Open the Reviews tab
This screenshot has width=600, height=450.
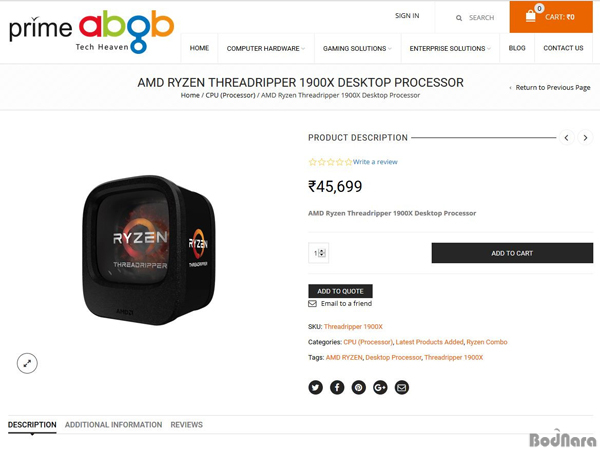(186, 425)
